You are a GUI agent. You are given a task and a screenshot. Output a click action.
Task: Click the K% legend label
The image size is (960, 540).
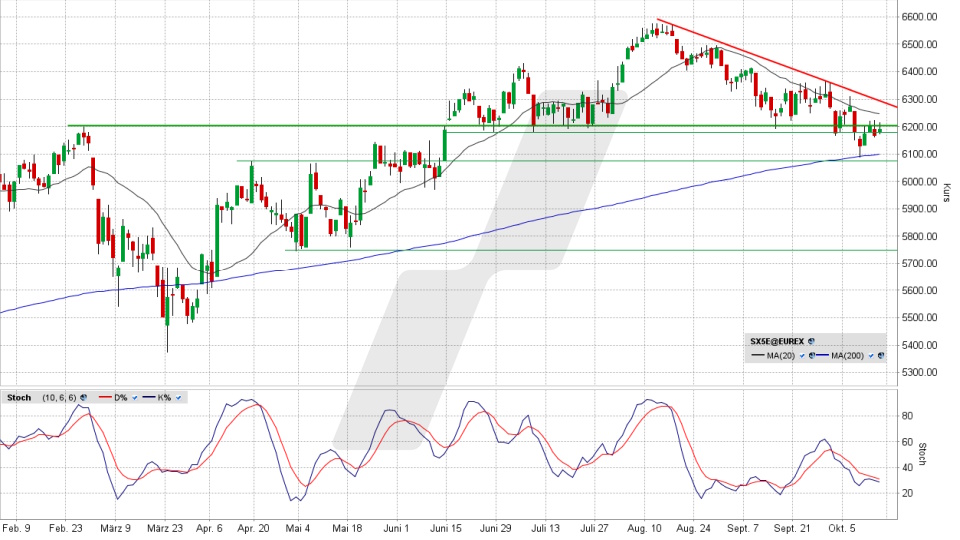click(164, 397)
